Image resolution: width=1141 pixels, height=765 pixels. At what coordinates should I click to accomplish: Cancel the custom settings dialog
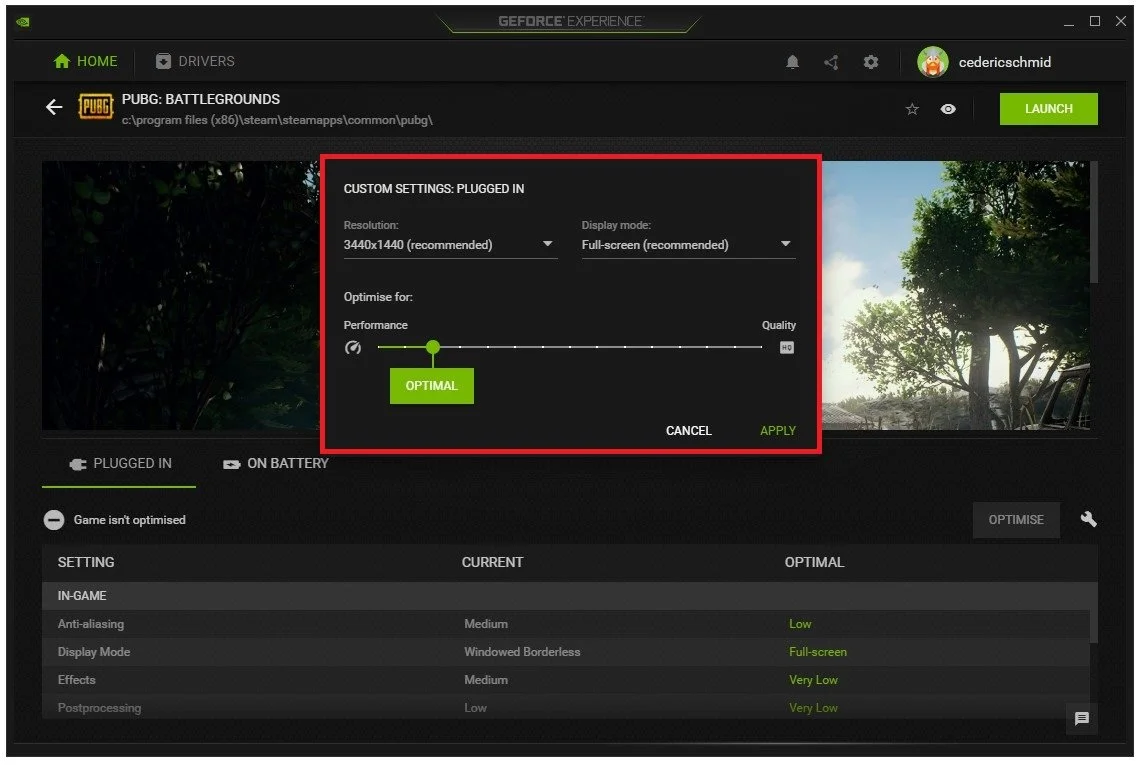688,431
